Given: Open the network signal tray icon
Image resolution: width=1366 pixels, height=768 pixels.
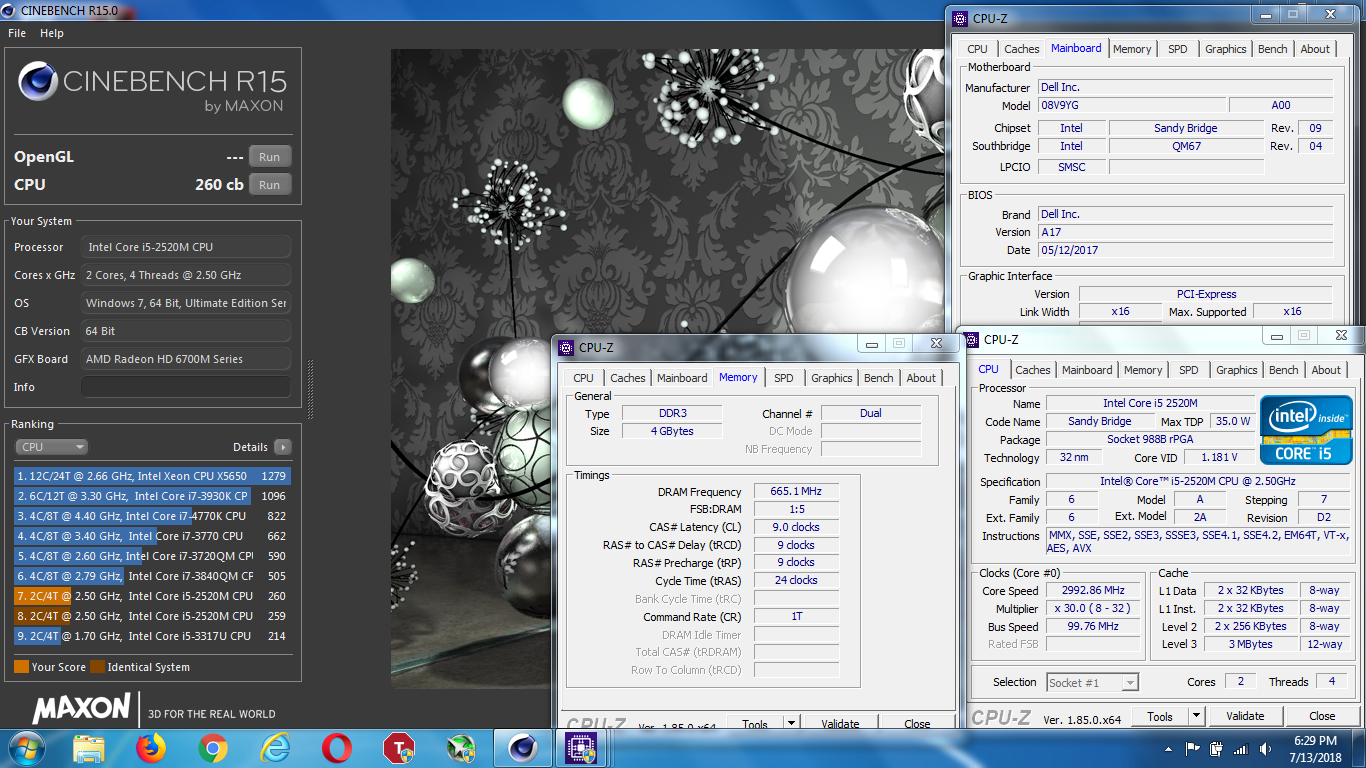Looking at the screenshot, I should pyautogui.click(x=1241, y=749).
